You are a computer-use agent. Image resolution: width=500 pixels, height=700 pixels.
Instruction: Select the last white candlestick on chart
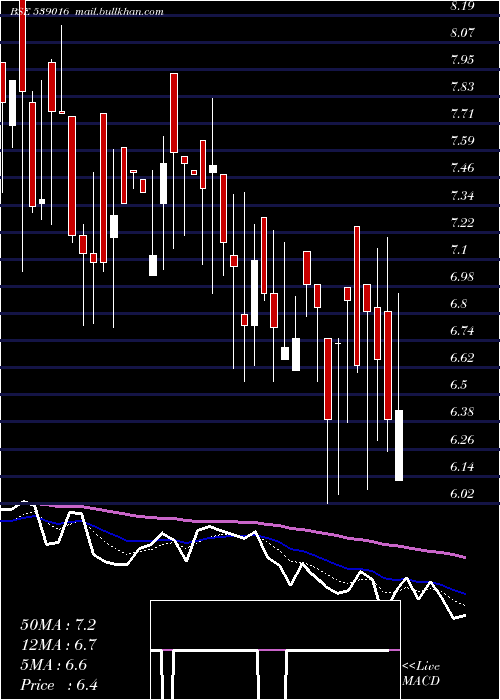click(399, 445)
